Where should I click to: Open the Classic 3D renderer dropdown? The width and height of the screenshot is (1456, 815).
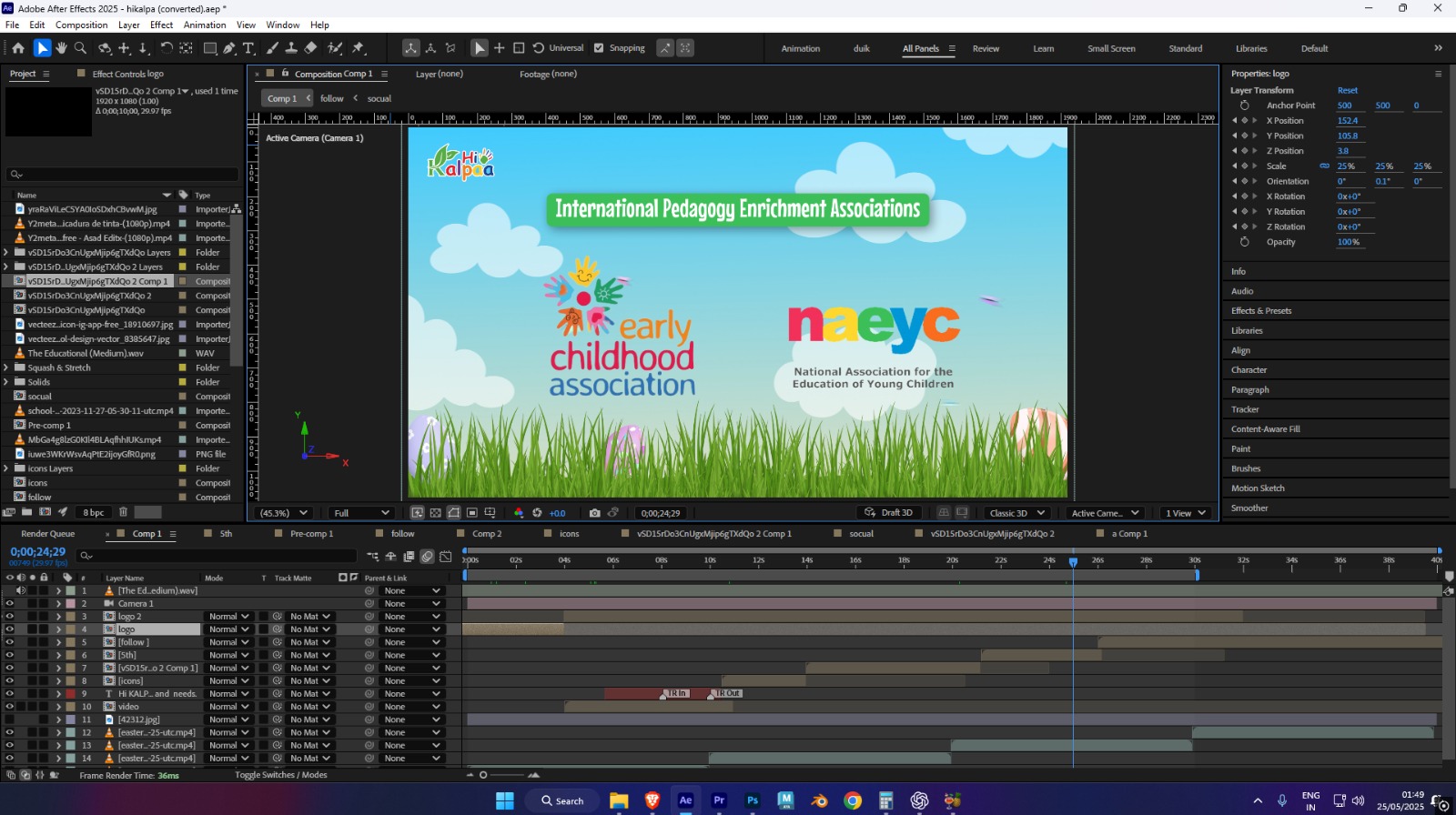point(1017,513)
